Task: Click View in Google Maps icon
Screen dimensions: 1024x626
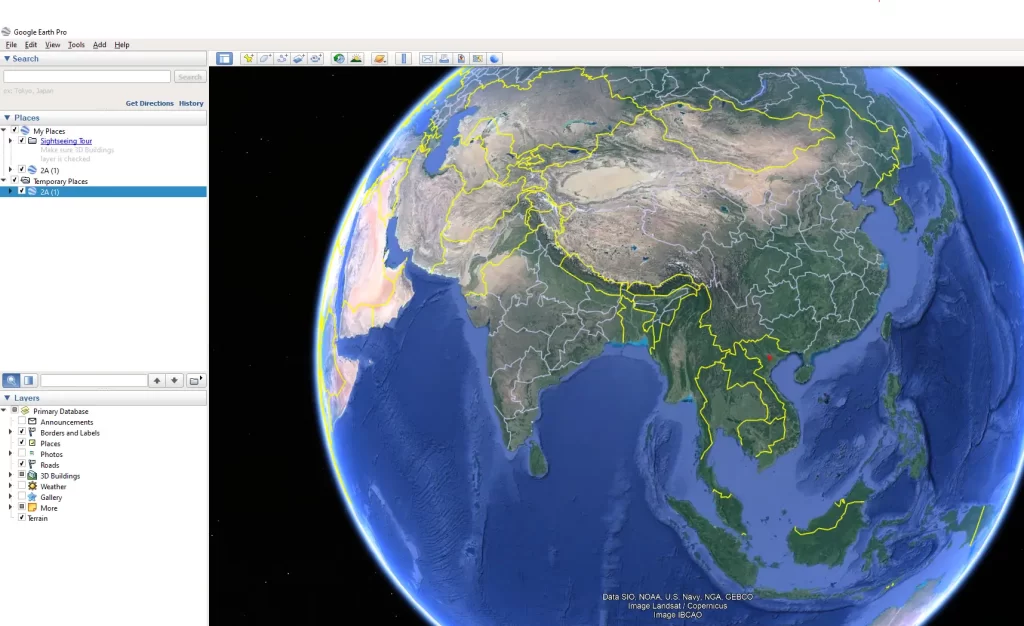Action: 478,59
